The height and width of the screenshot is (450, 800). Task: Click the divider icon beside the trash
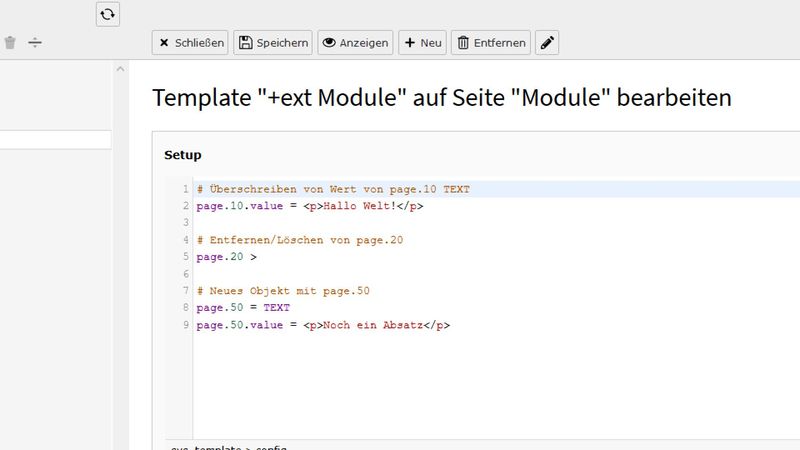pos(35,43)
